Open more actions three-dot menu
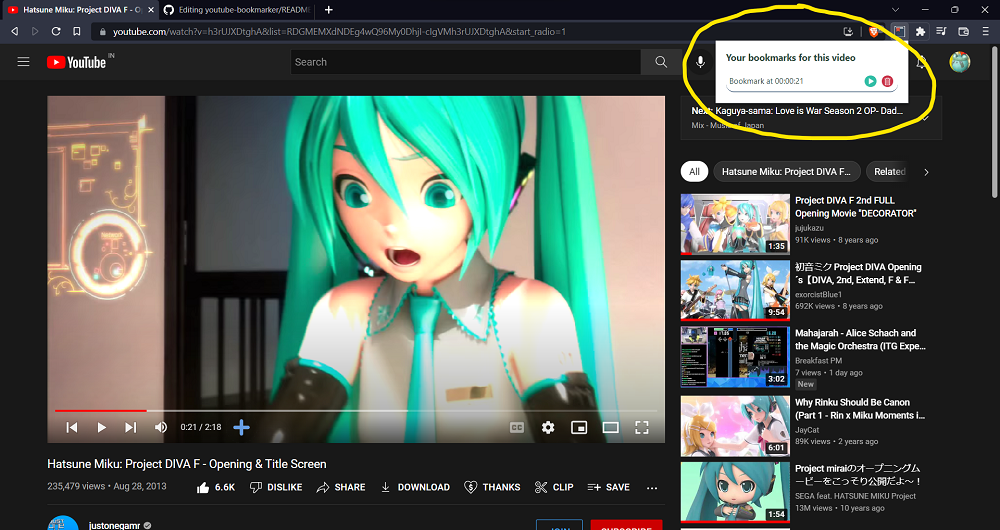Screen dimensions: 1000x530 (652, 487)
